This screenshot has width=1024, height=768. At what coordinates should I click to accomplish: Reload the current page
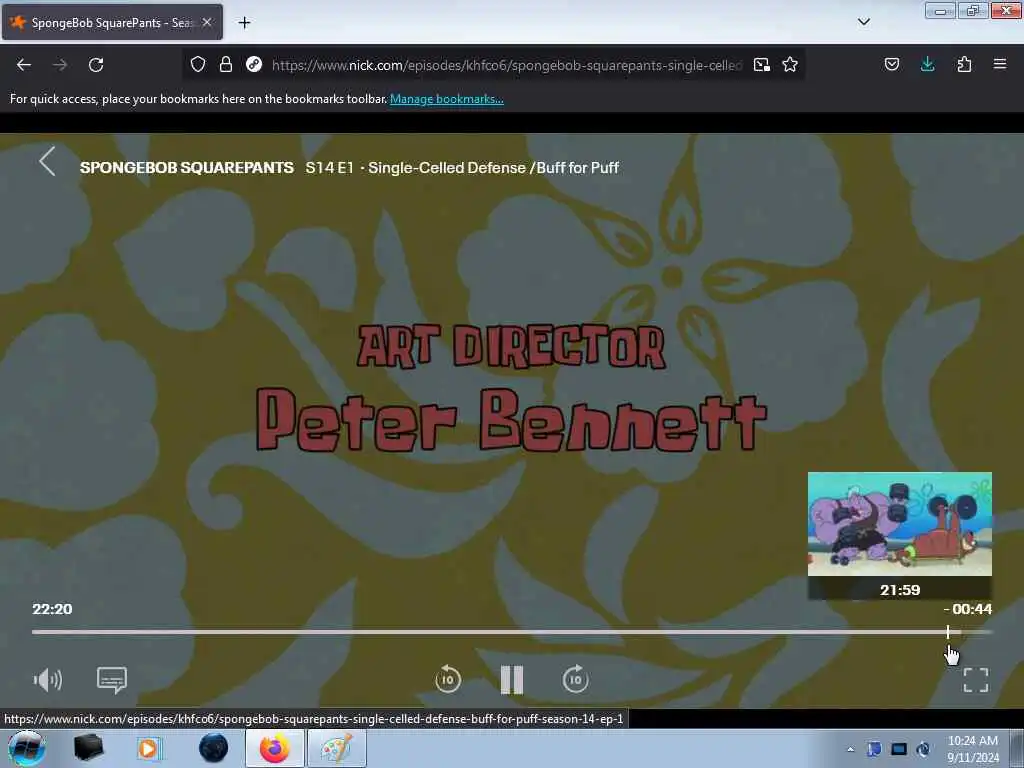click(96, 65)
